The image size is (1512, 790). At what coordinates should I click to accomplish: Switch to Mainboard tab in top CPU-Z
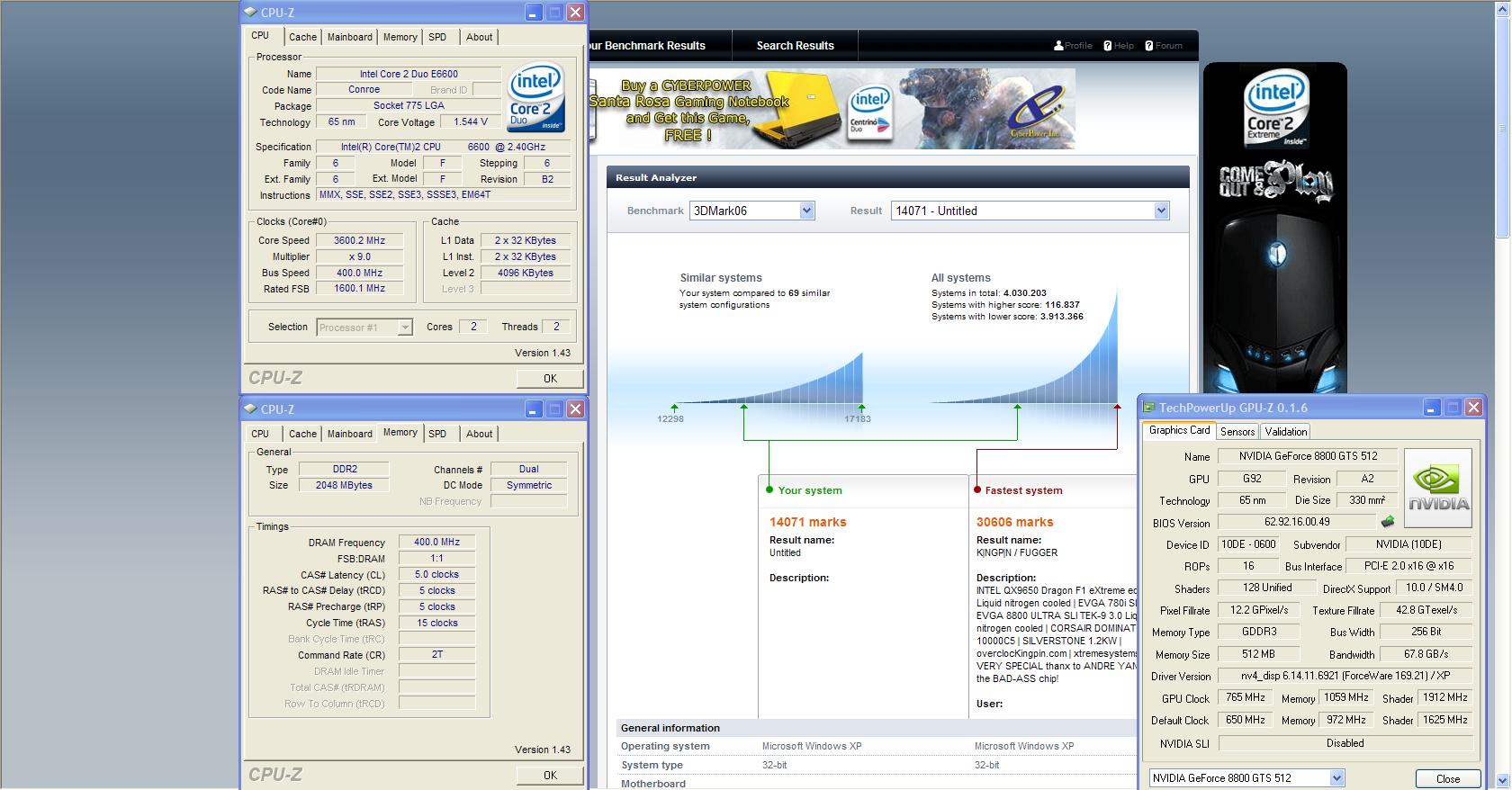coord(349,37)
